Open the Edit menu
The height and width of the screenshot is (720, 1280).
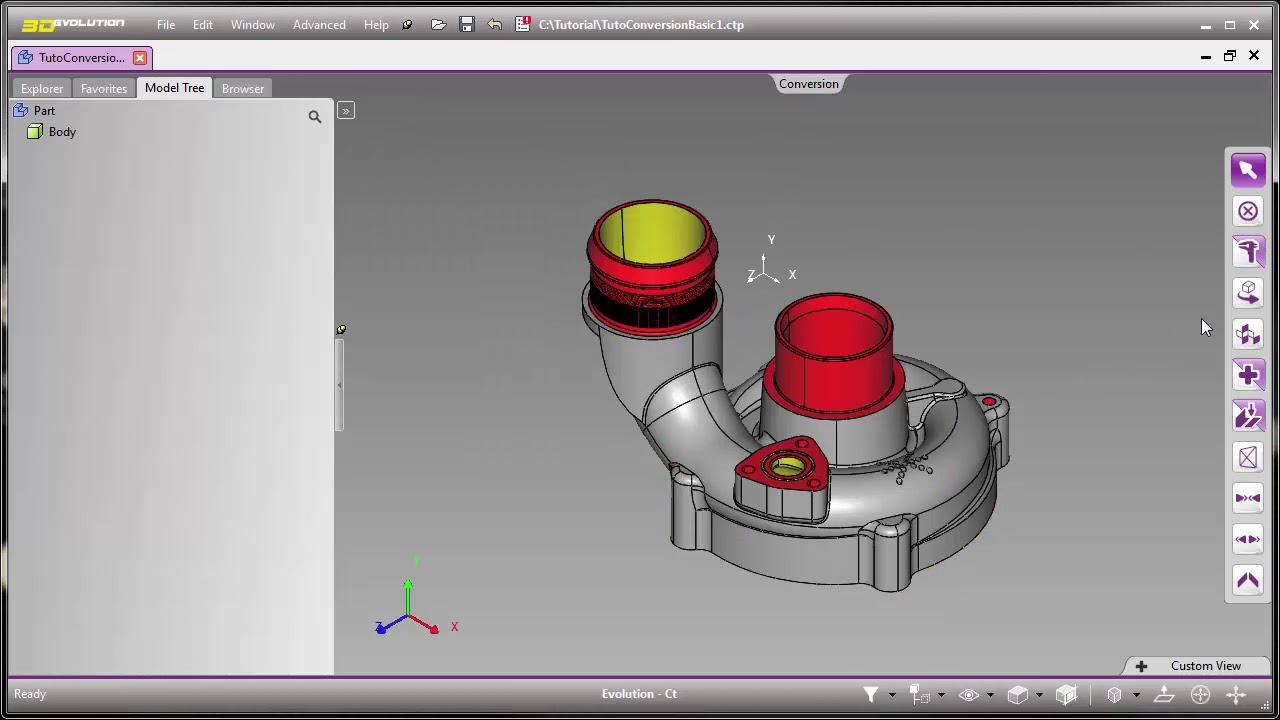[x=203, y=25]
